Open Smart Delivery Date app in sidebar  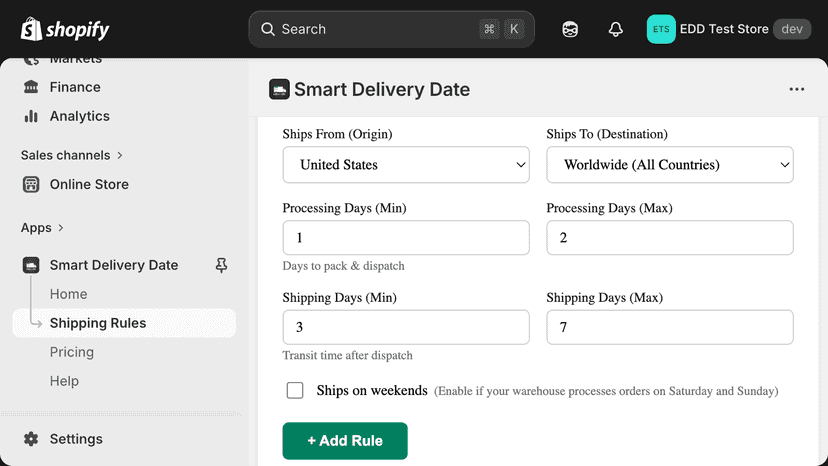pos(114,265)
